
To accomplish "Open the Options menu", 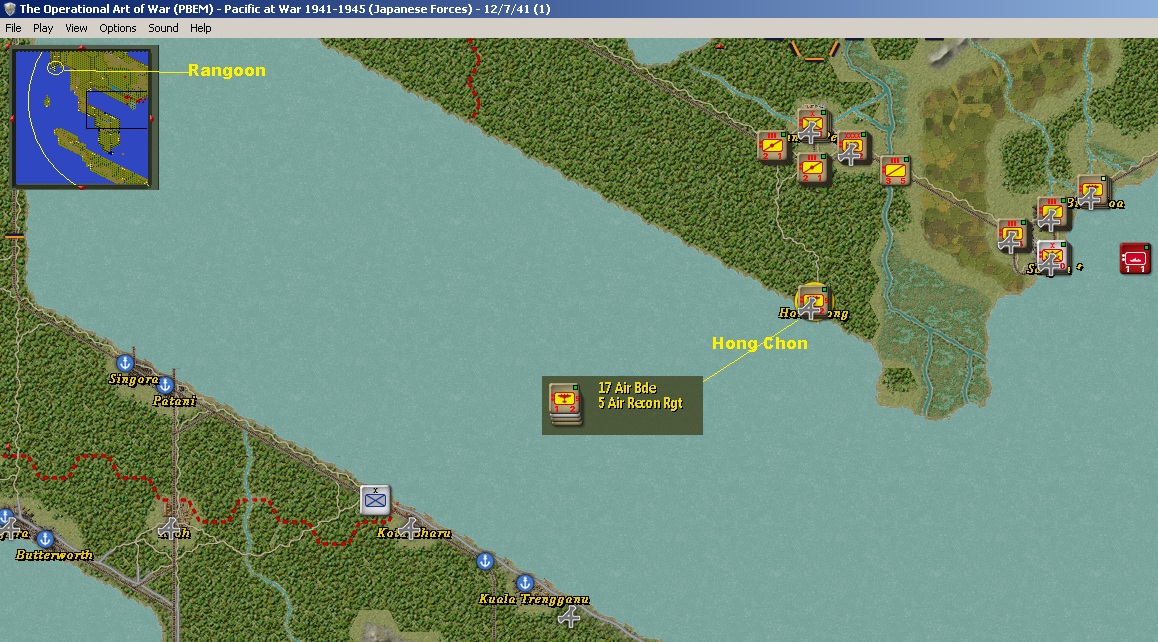I will (117, 28).
